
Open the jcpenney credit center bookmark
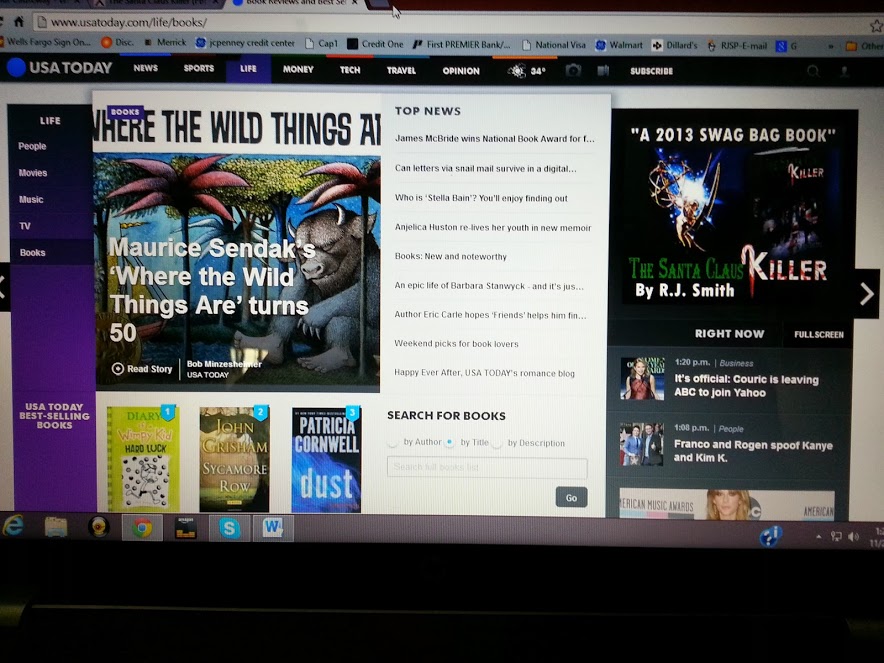point(245,43)
